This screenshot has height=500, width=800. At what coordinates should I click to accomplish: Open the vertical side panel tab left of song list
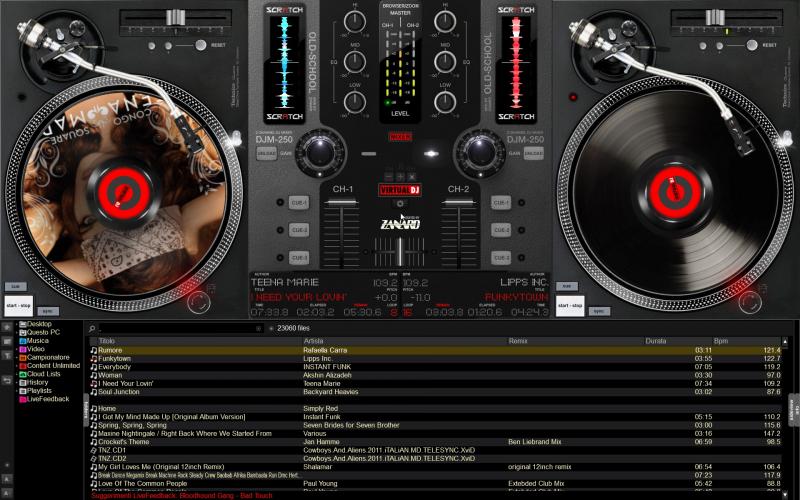pos(86,410)
